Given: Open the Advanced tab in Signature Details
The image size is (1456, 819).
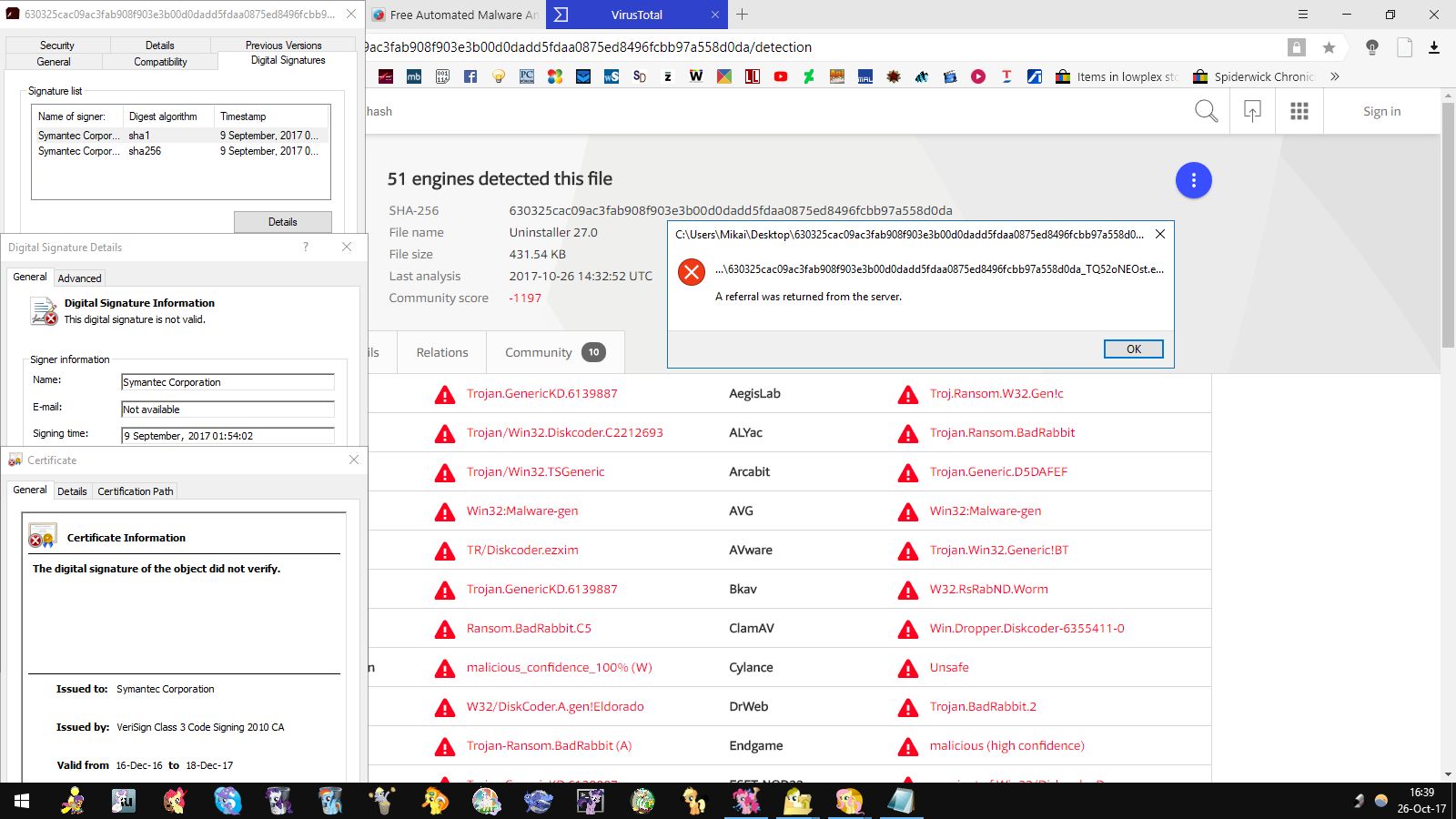Looking at the screenshot, I should pos(80,278).
